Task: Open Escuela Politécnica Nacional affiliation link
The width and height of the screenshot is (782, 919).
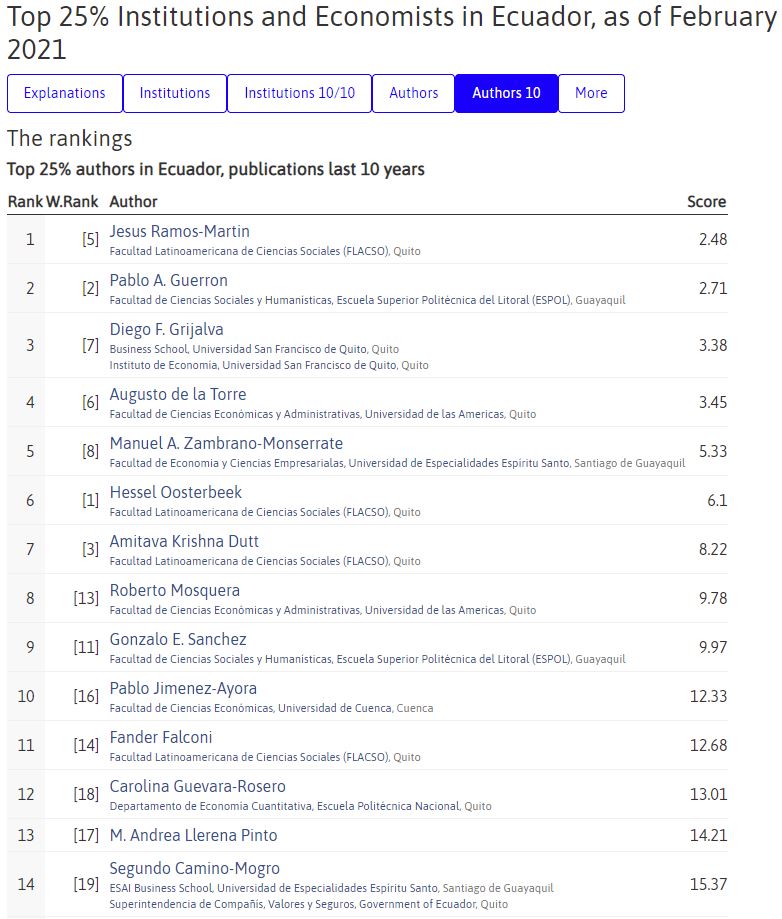Action: (x=285, y=806)
